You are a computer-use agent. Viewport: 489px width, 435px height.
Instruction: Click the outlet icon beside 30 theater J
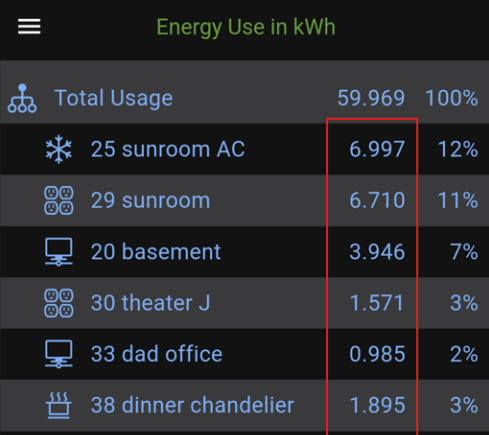59,303
